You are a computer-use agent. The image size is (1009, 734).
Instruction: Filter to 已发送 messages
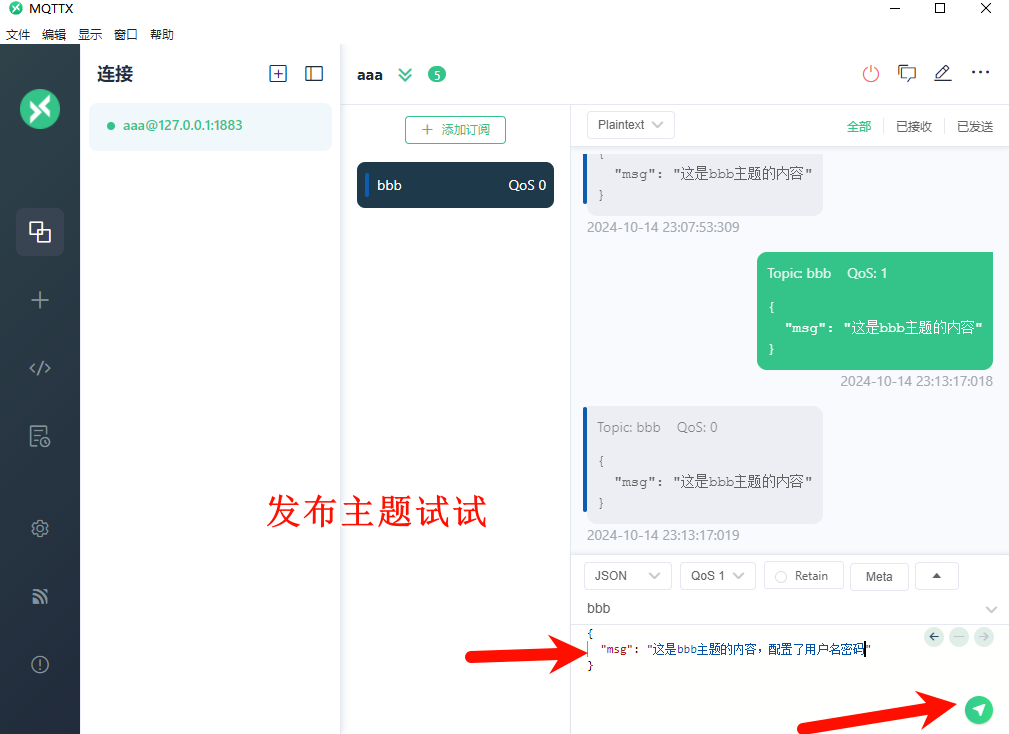[x=975, y=127]
